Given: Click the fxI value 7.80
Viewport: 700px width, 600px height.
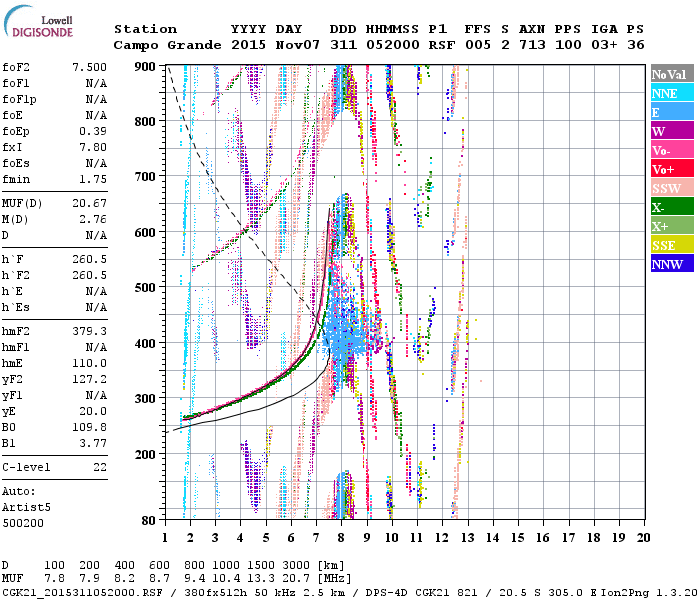Looking at the screenshot, I should tap(93, 147).
